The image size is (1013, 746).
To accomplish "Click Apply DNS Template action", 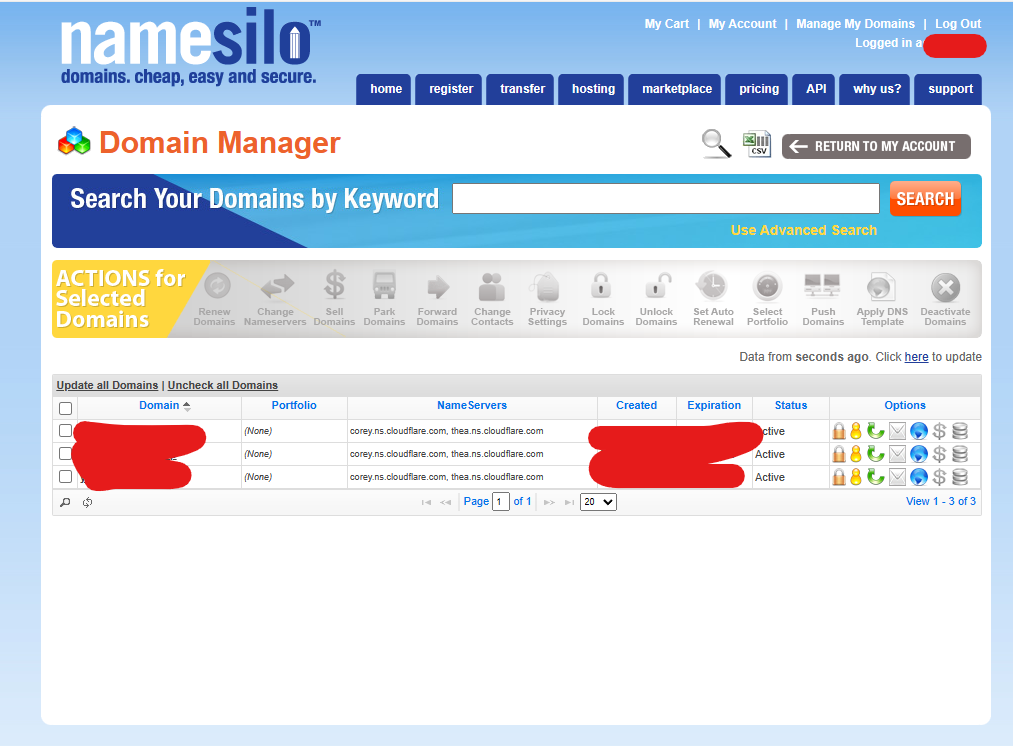I will [882, 300].
